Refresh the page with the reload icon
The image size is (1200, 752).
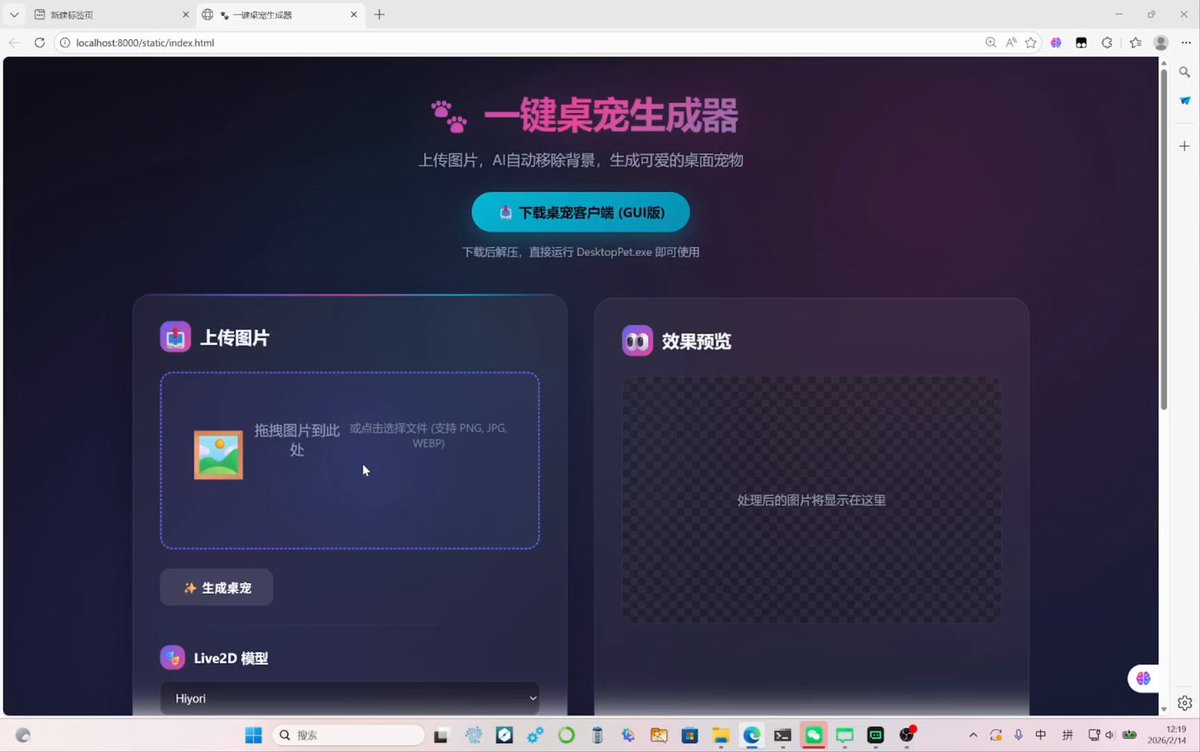39,43
